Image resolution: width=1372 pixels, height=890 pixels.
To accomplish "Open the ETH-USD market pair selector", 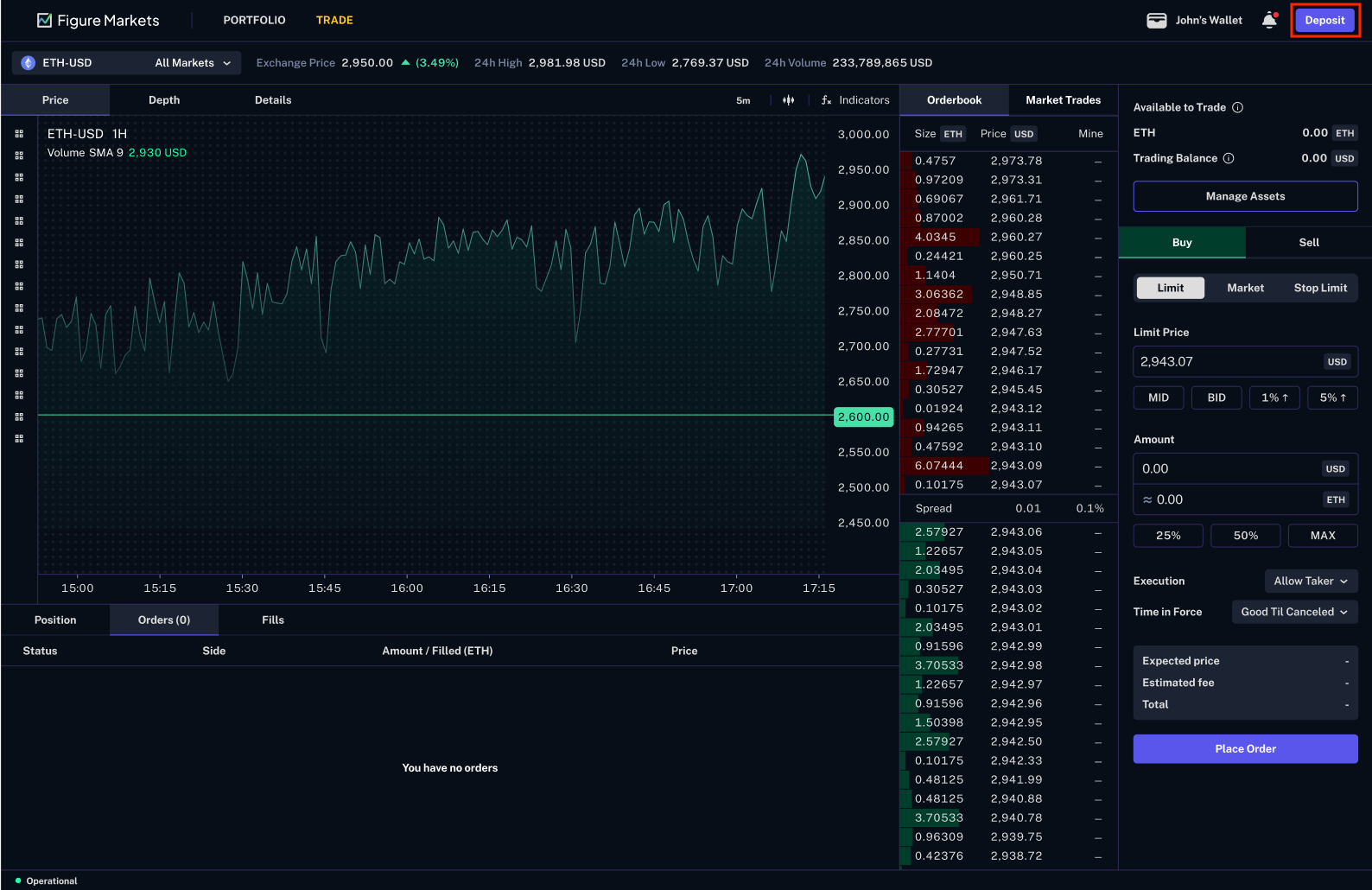I will [x=126, y=63].
